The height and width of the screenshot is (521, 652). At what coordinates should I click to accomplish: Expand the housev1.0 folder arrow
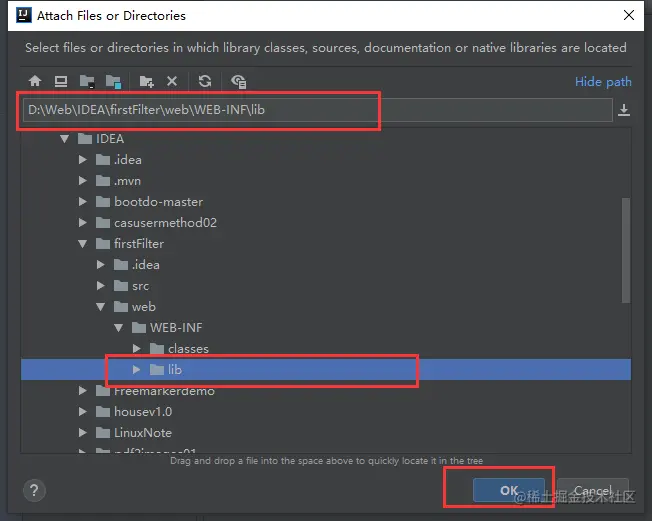[x=82, y=412]
